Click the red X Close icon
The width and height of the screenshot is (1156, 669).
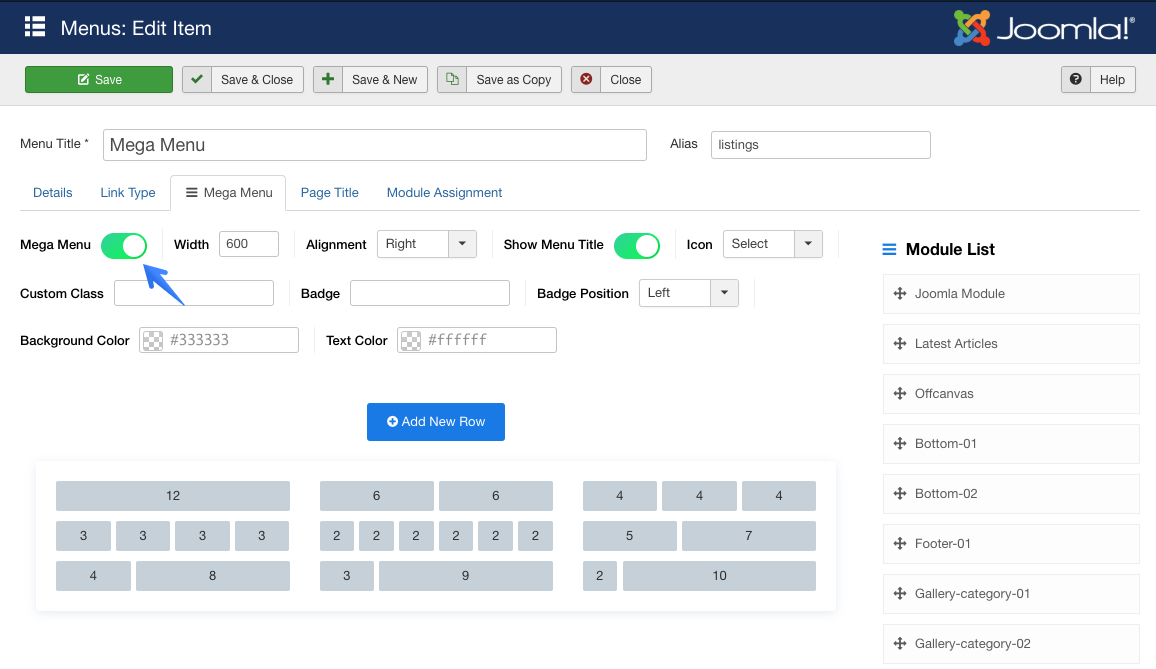tap(586, 80)
